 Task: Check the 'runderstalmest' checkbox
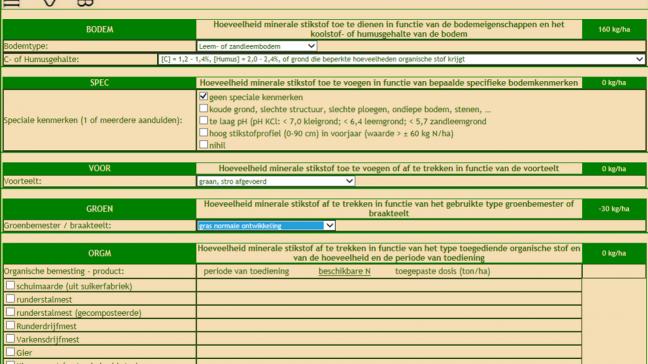(10, 298)
